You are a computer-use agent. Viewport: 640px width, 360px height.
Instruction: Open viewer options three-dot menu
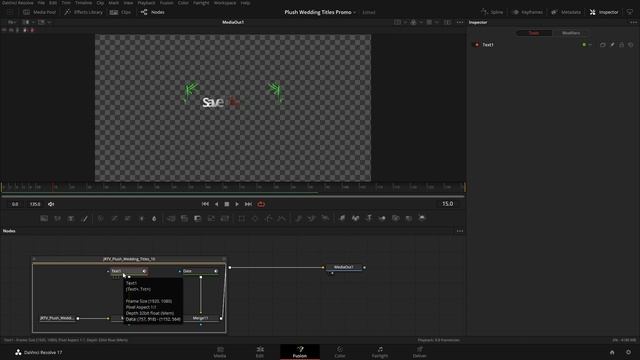tap(460, 22)
